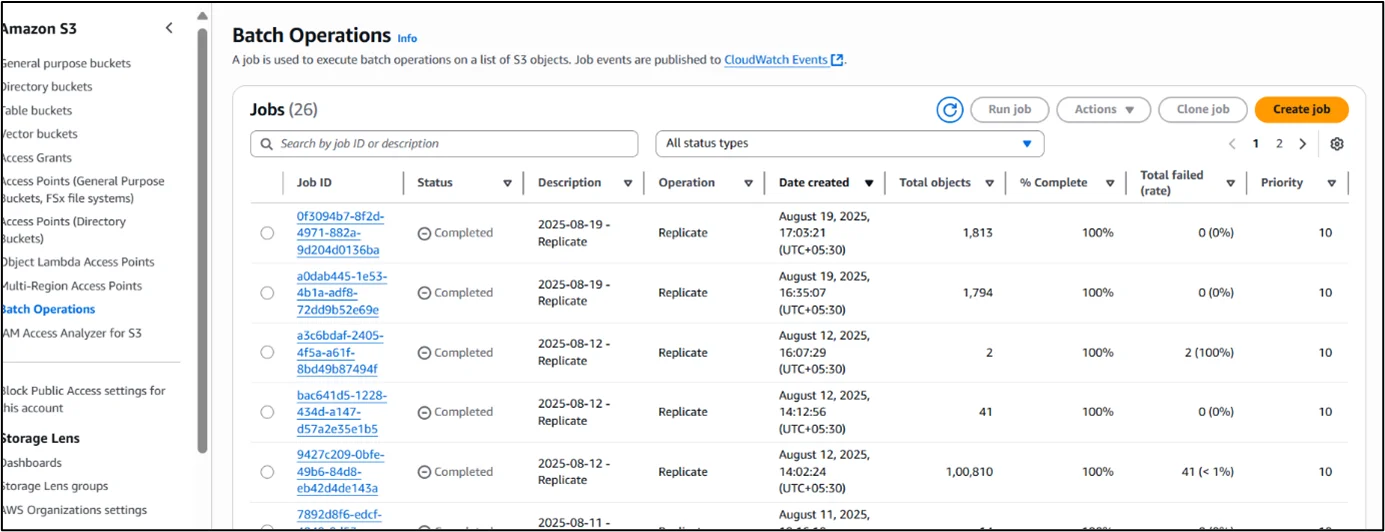
Task: Click total objects value 1,794
Action: click(x=978, y=293)
